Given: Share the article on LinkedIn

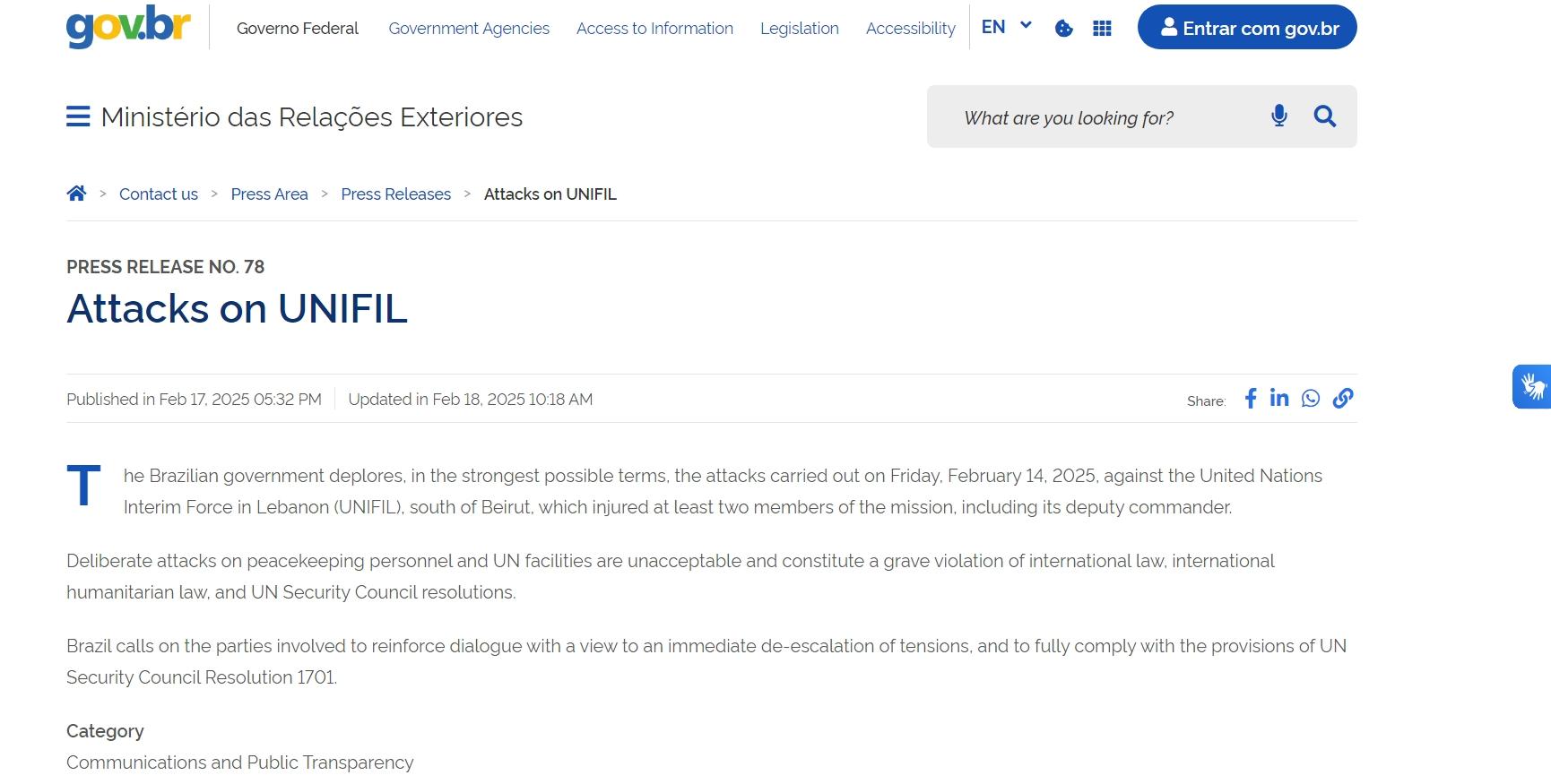Looking at the screenshot, I should point(1279,399).
